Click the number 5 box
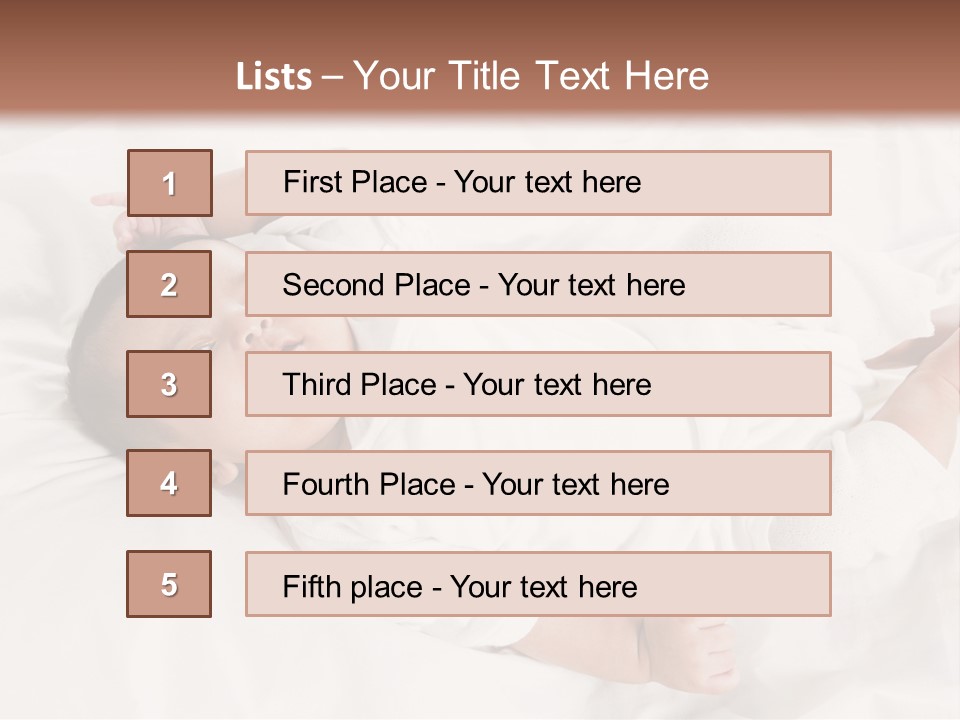 tap(169, 584)
